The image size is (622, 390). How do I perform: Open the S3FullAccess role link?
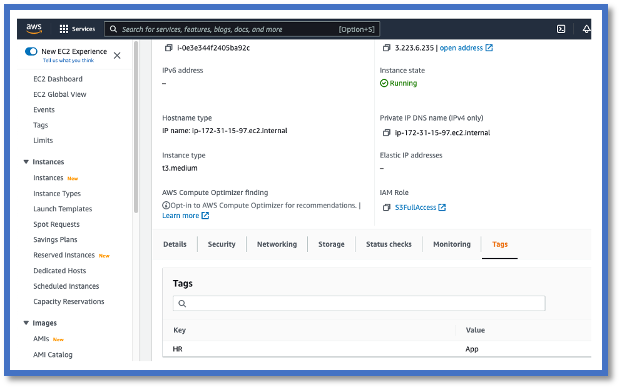click(415, 207)
